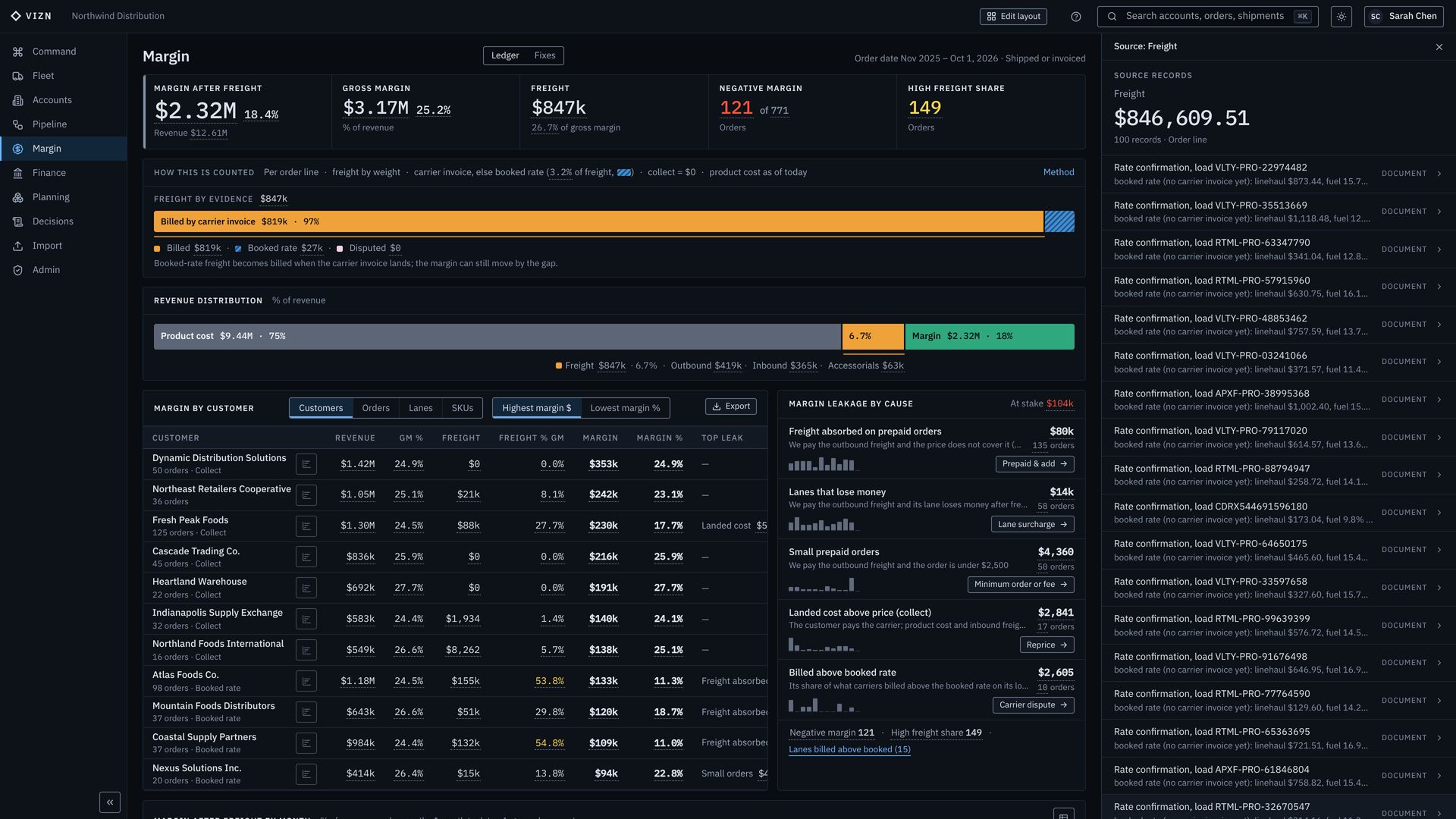
Task: Open detail icon for Dynamic Distribution Solutions
Action: [x=306, y=464]
